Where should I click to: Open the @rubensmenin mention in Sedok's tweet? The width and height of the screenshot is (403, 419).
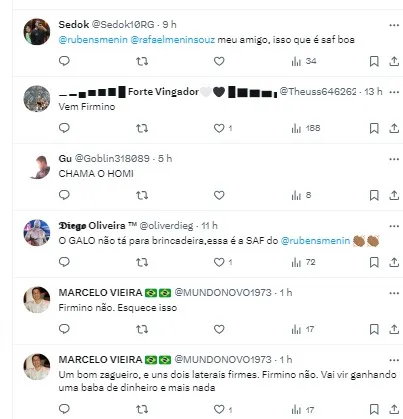(x=93, y=40)
